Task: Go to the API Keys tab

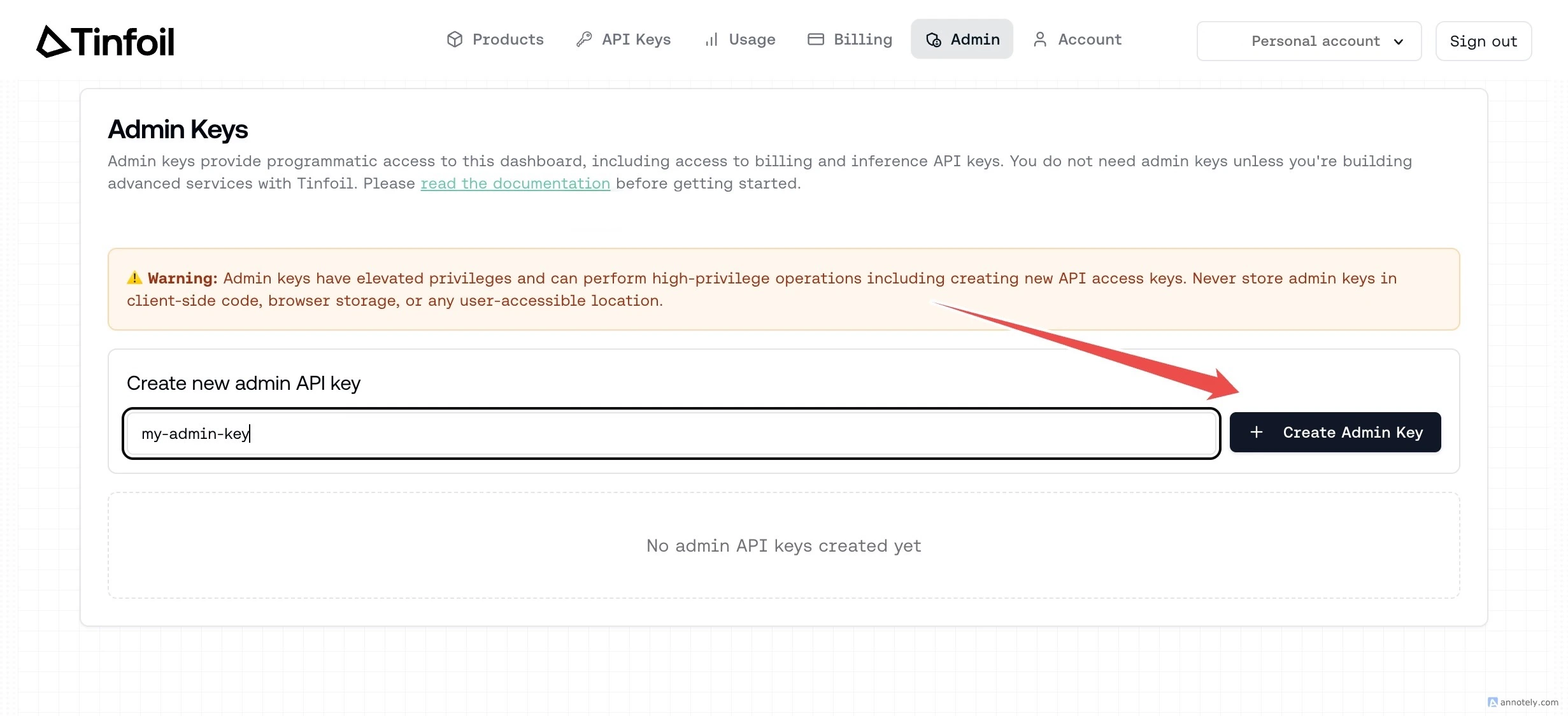Action: click(x=624, y=39)
